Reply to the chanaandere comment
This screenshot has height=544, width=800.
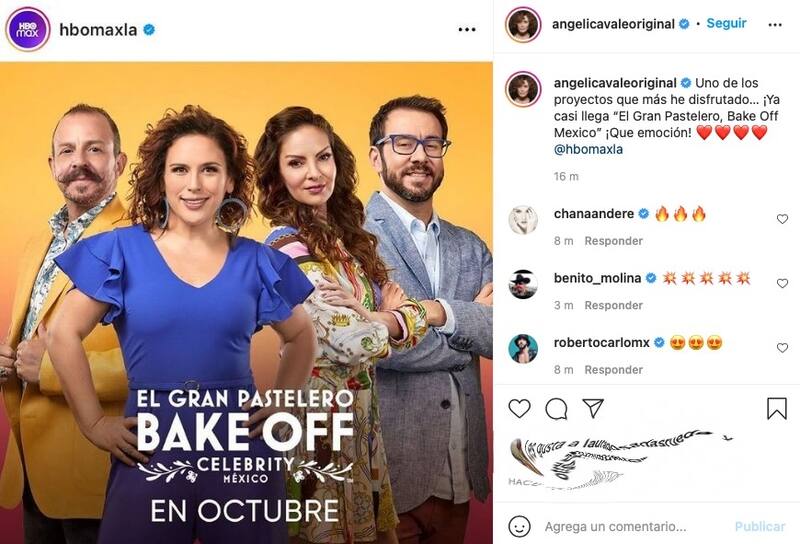(613, 241)
